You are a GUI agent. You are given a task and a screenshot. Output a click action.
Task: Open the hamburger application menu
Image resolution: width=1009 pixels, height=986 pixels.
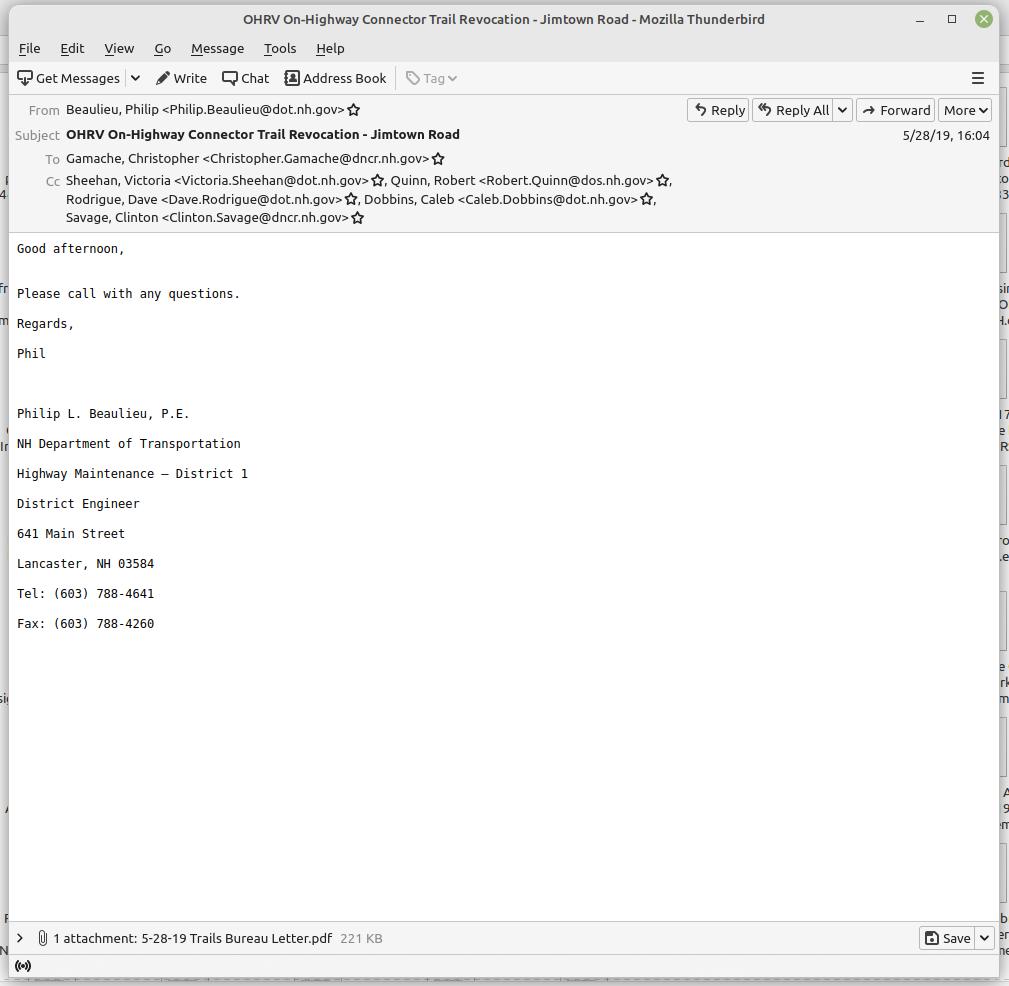(x=977, y=78)
